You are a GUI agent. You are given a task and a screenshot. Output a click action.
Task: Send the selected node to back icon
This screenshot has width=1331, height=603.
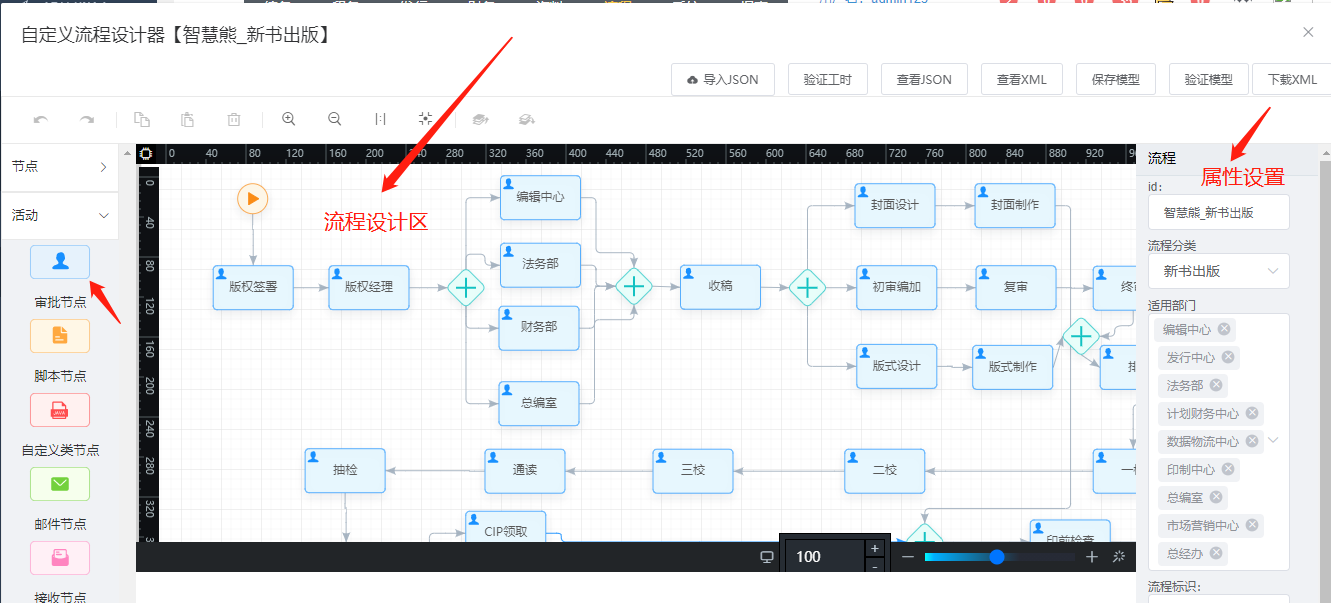(x=526, y=120)
